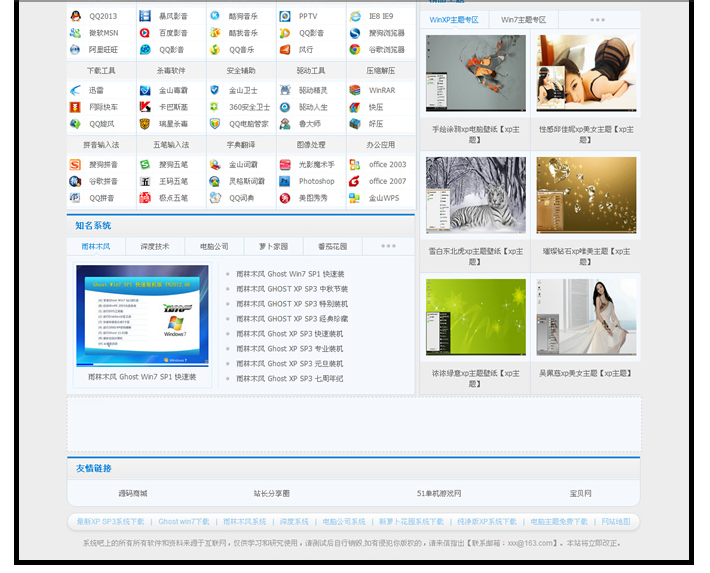The height and width of the screenshot is (573, 710).
Task: Click the 迅雷 download tool icon
Action: (76, 91)
